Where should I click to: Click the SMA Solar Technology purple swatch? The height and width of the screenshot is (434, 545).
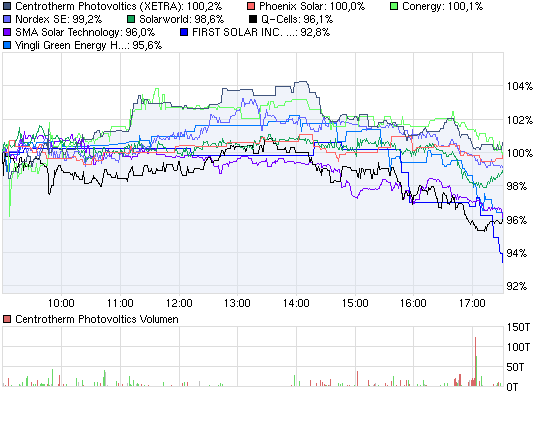click(7, 32)
